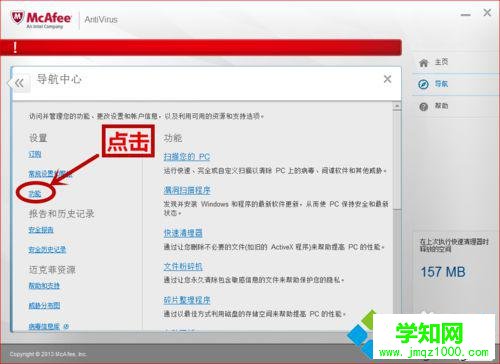Open the 病毒信息库 link
The width and height of the screenshot is (500, 364).
tap(44, 326)
